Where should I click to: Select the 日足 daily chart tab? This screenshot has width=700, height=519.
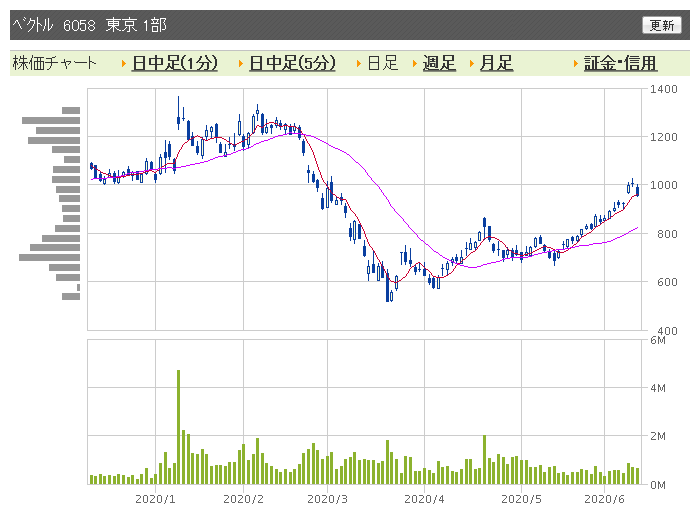pyautogui.click(x=383, y=63)
